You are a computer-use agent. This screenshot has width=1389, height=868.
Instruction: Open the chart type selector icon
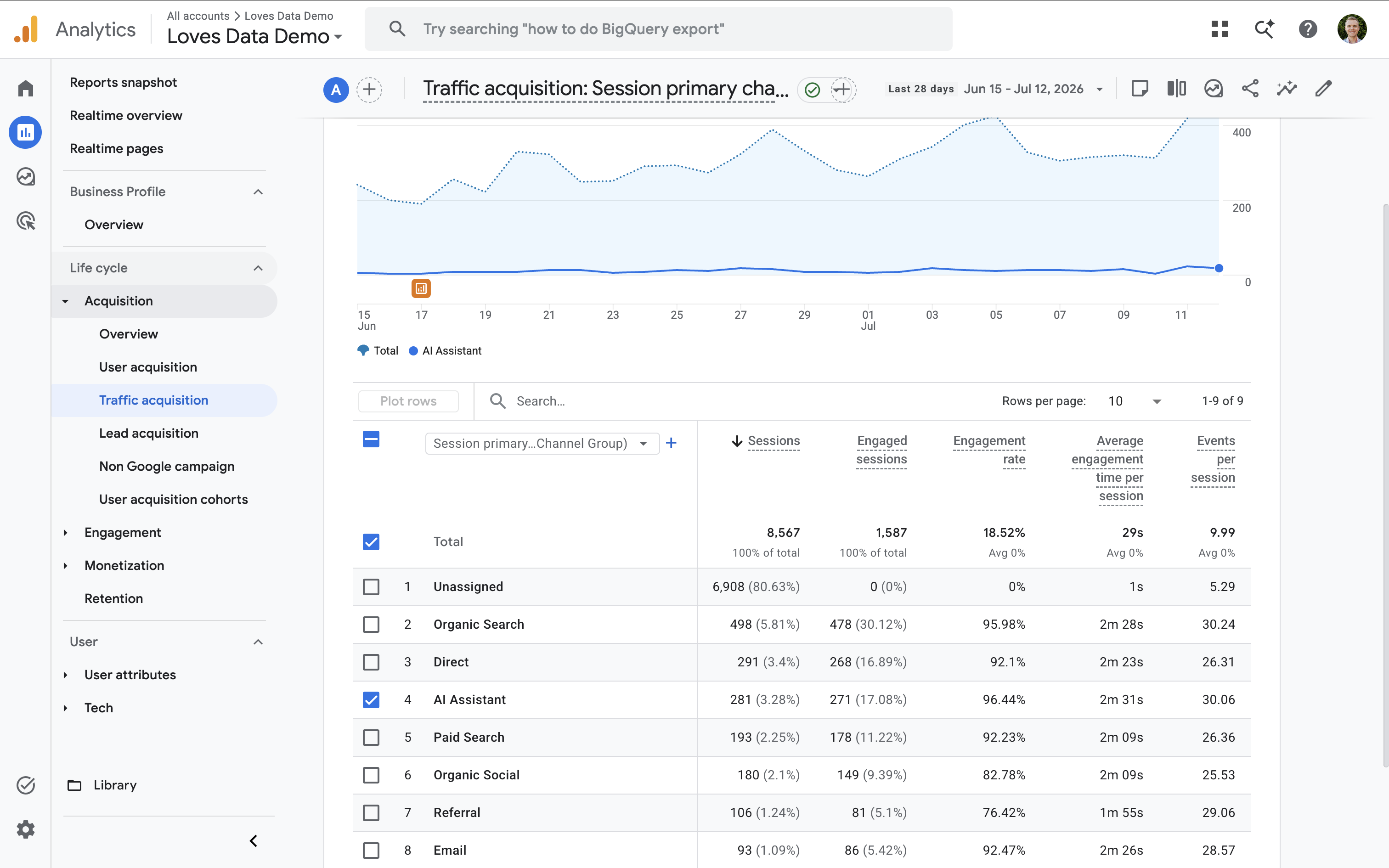[x=1214, y=88]
